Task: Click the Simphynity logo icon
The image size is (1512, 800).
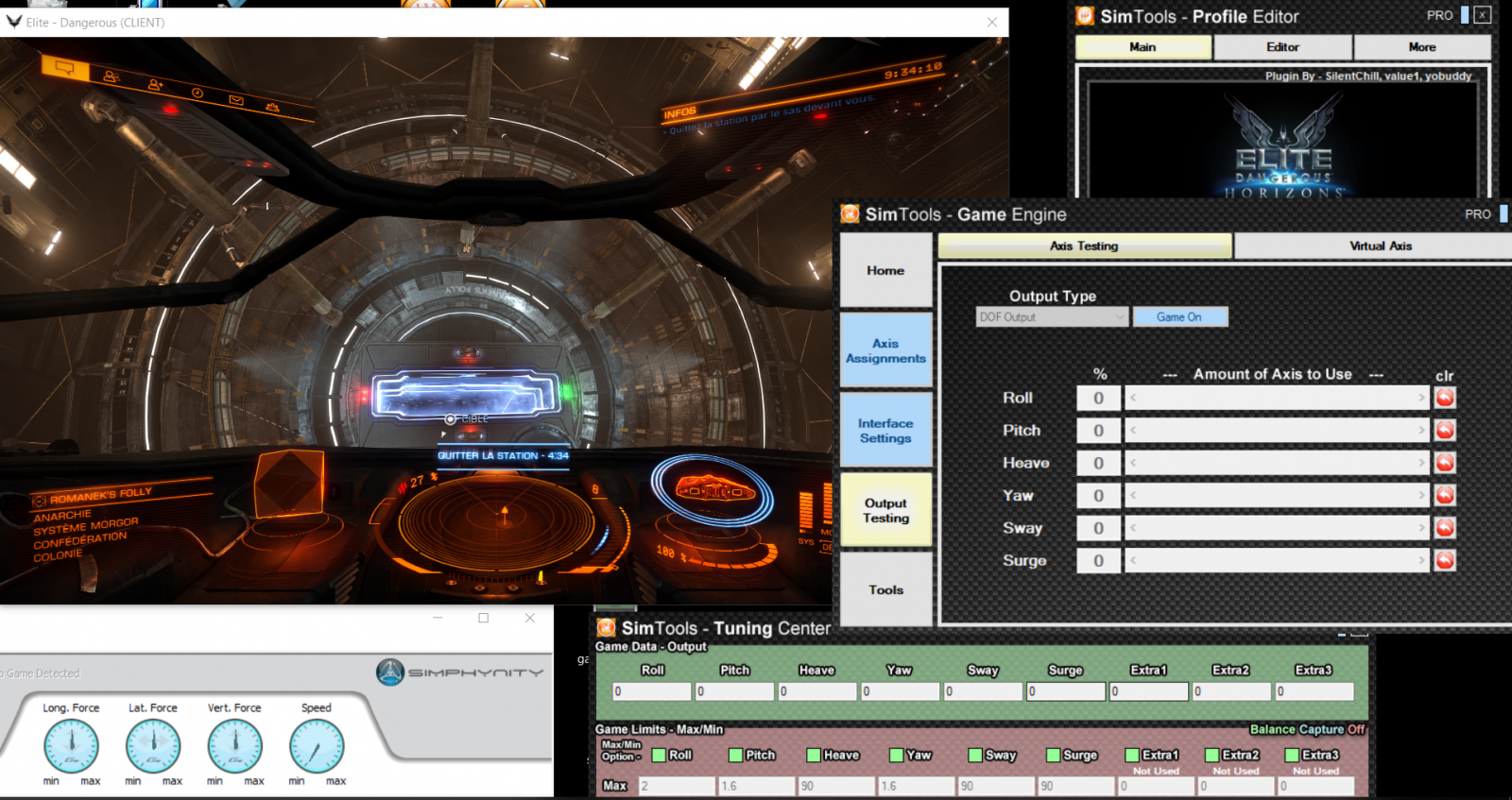Action: pyautogui.click(x=390, y=672)
